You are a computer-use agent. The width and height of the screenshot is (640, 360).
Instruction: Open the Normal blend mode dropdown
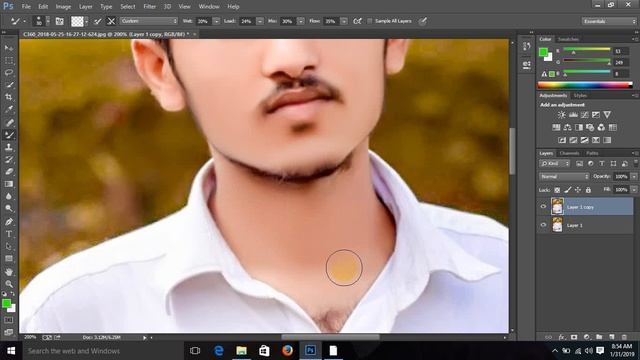coord(564,177)
